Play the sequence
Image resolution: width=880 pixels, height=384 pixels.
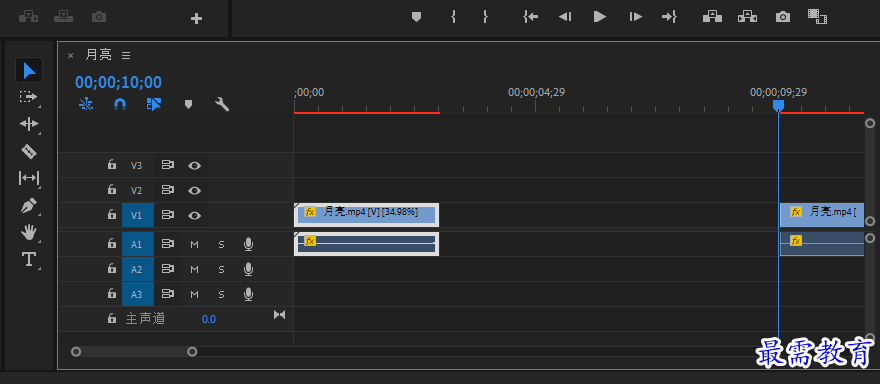[600, 17]
